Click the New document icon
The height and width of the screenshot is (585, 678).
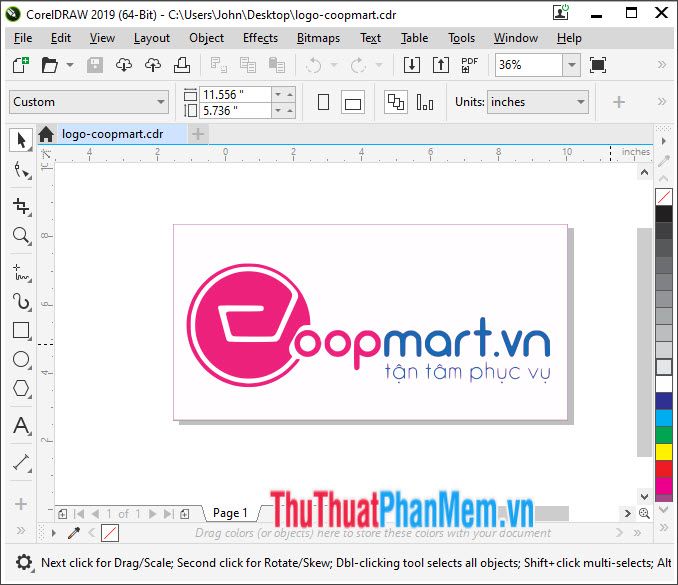pyautogui.click(x=20, y=65)
